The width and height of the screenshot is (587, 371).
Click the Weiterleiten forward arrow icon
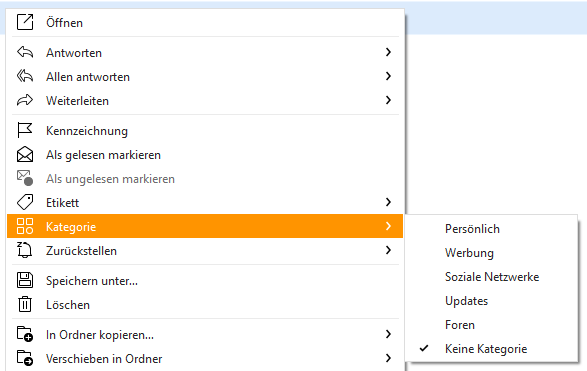pyautogui.click(x=25, y=100)
